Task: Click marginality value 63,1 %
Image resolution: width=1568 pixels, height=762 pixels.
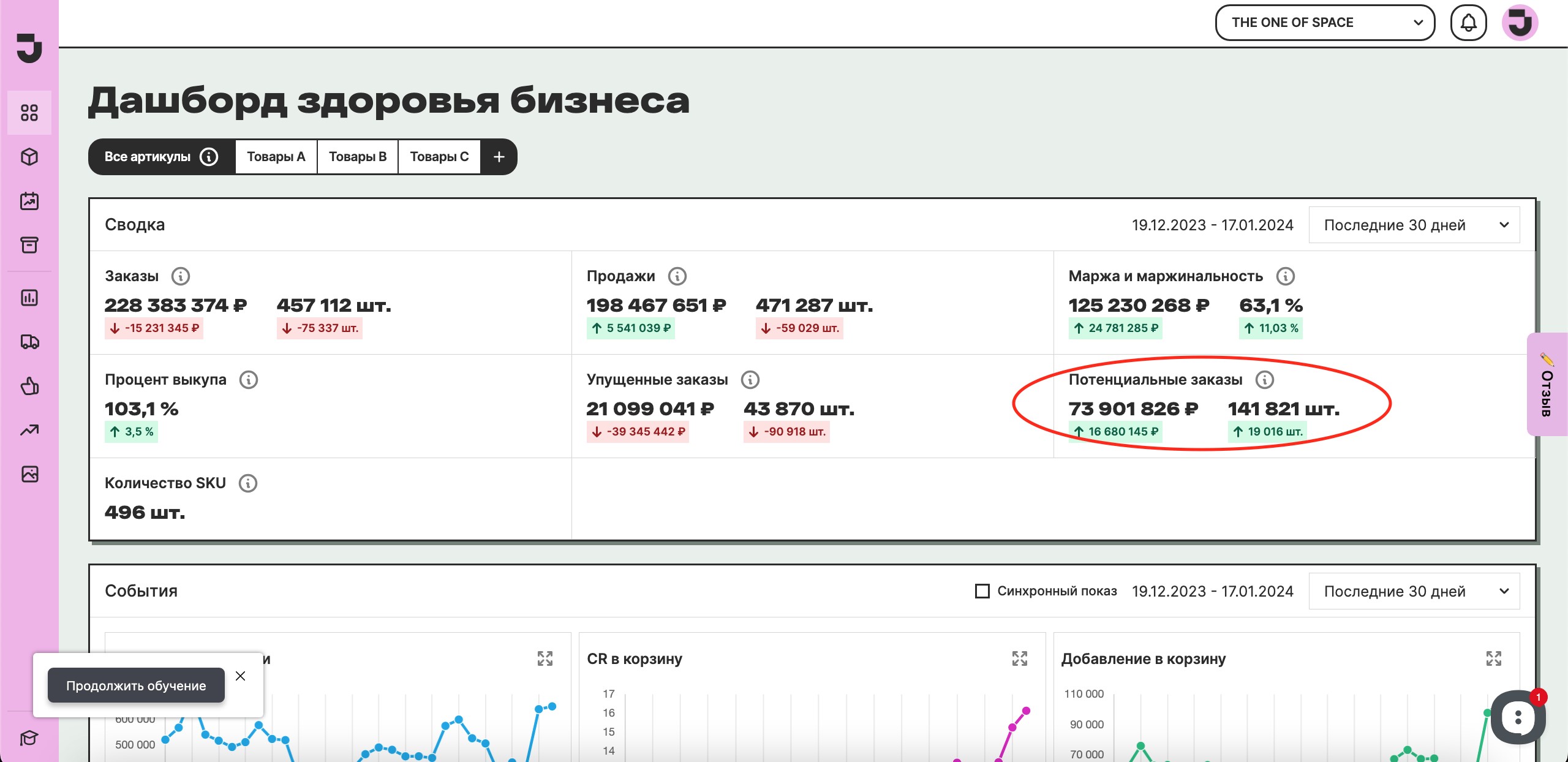Action: [1271, 305]
